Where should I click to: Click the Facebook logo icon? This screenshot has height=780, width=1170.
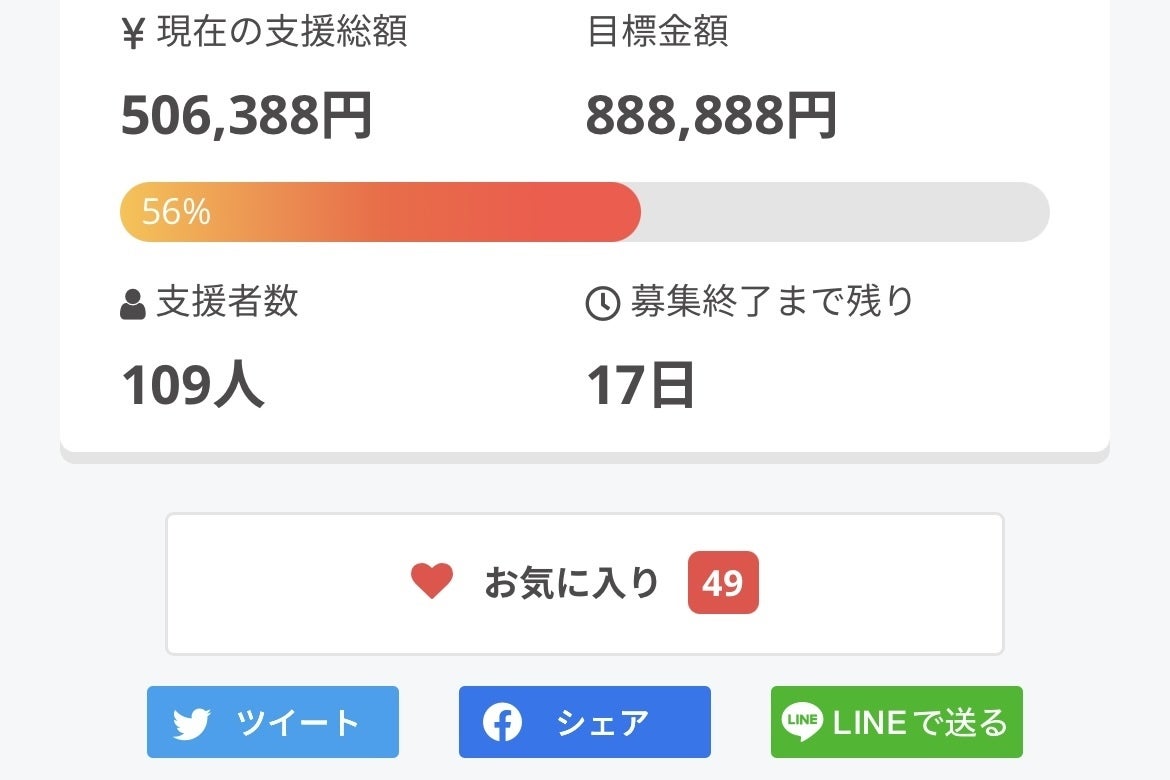tap(502, 722)
